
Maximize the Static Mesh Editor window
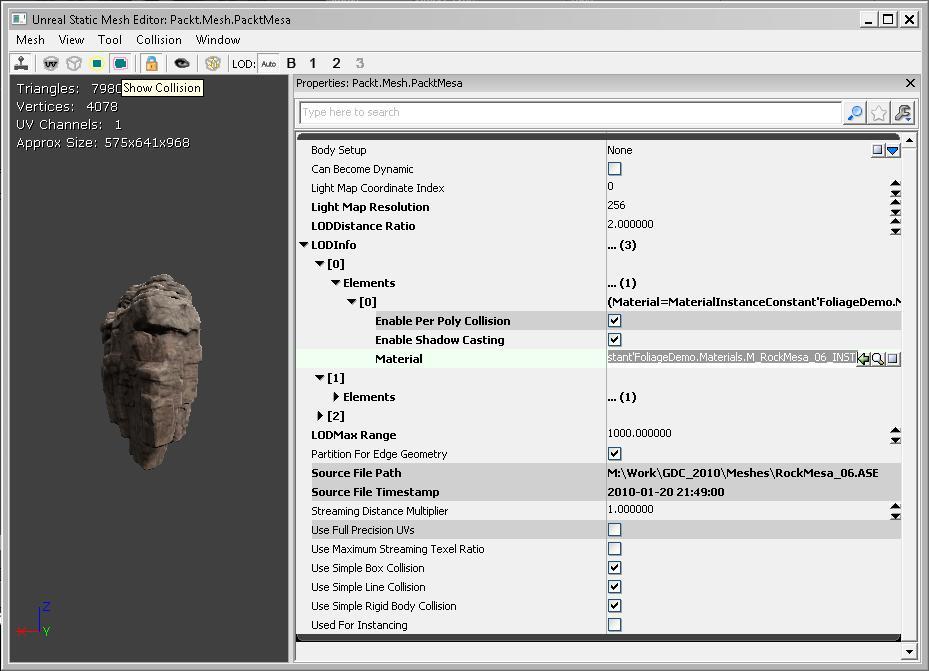[888, 20]
